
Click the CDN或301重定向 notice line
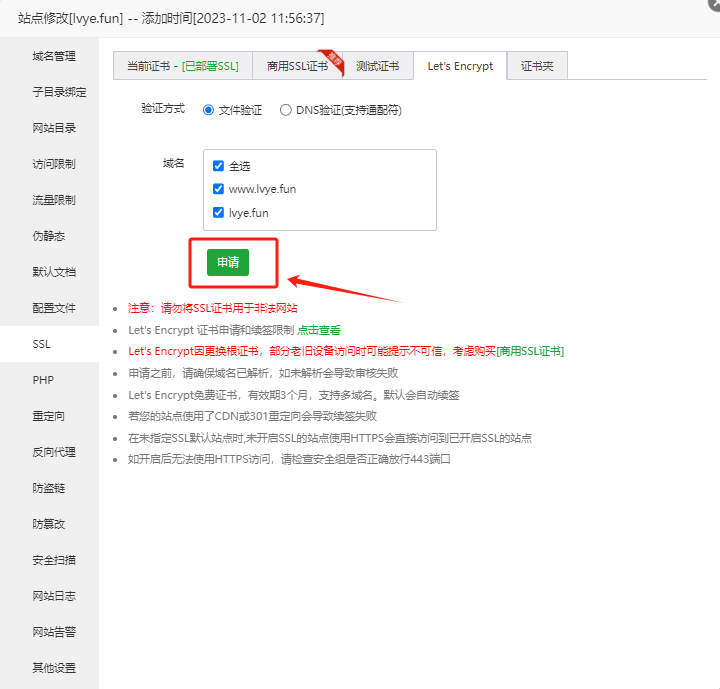coord(253,416)
